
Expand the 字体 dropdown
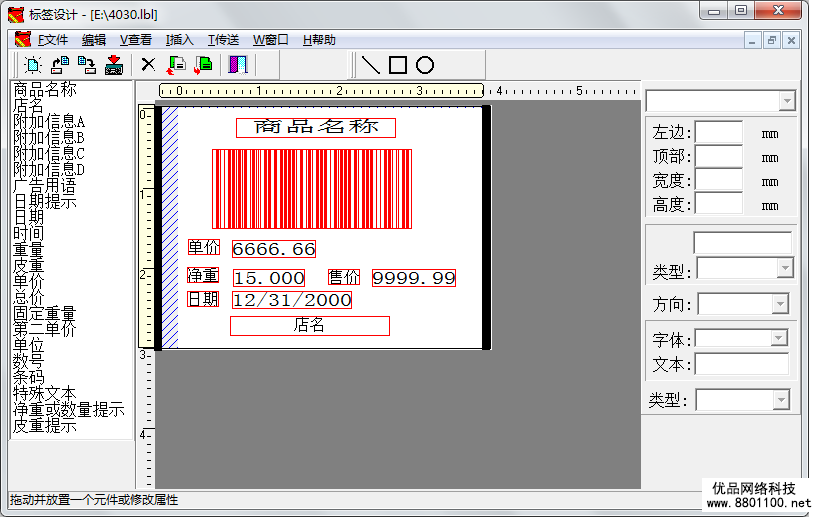point(779,338)
